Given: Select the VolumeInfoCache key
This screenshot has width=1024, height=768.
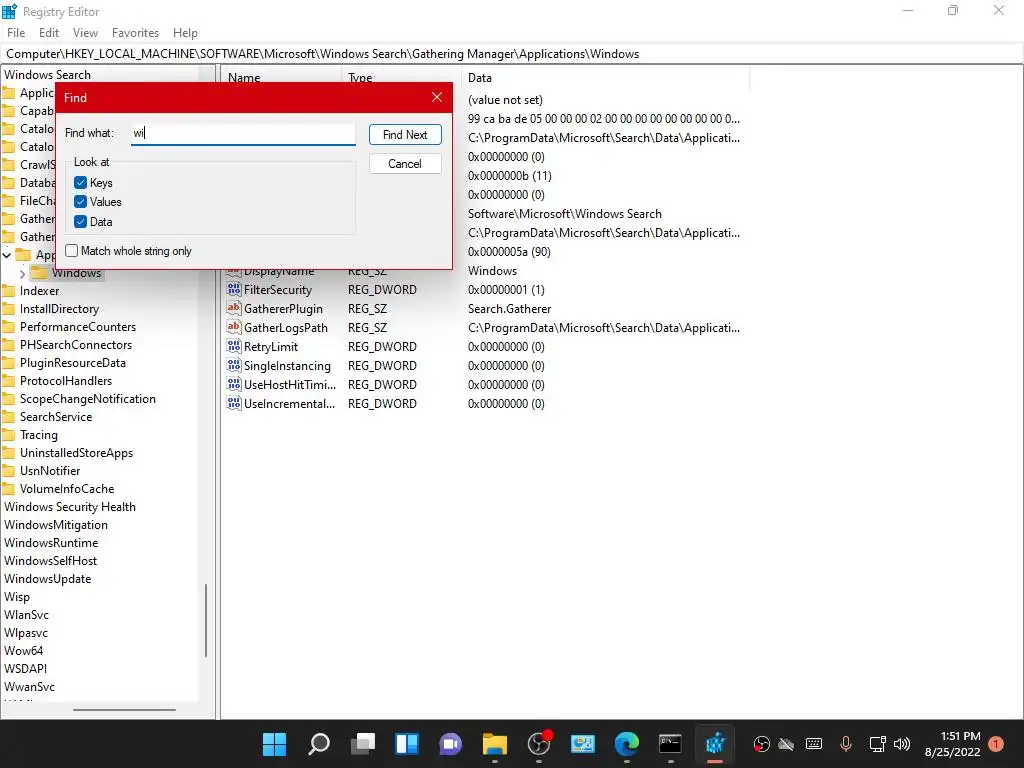Looking at the screenshot, I should click(67, 488).
